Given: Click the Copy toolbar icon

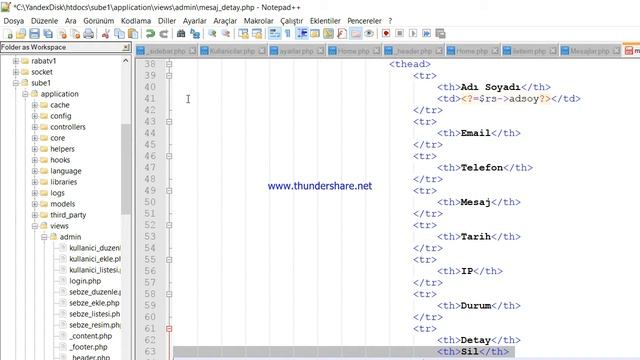Looking at the screenshot, I should coord(119,34).
